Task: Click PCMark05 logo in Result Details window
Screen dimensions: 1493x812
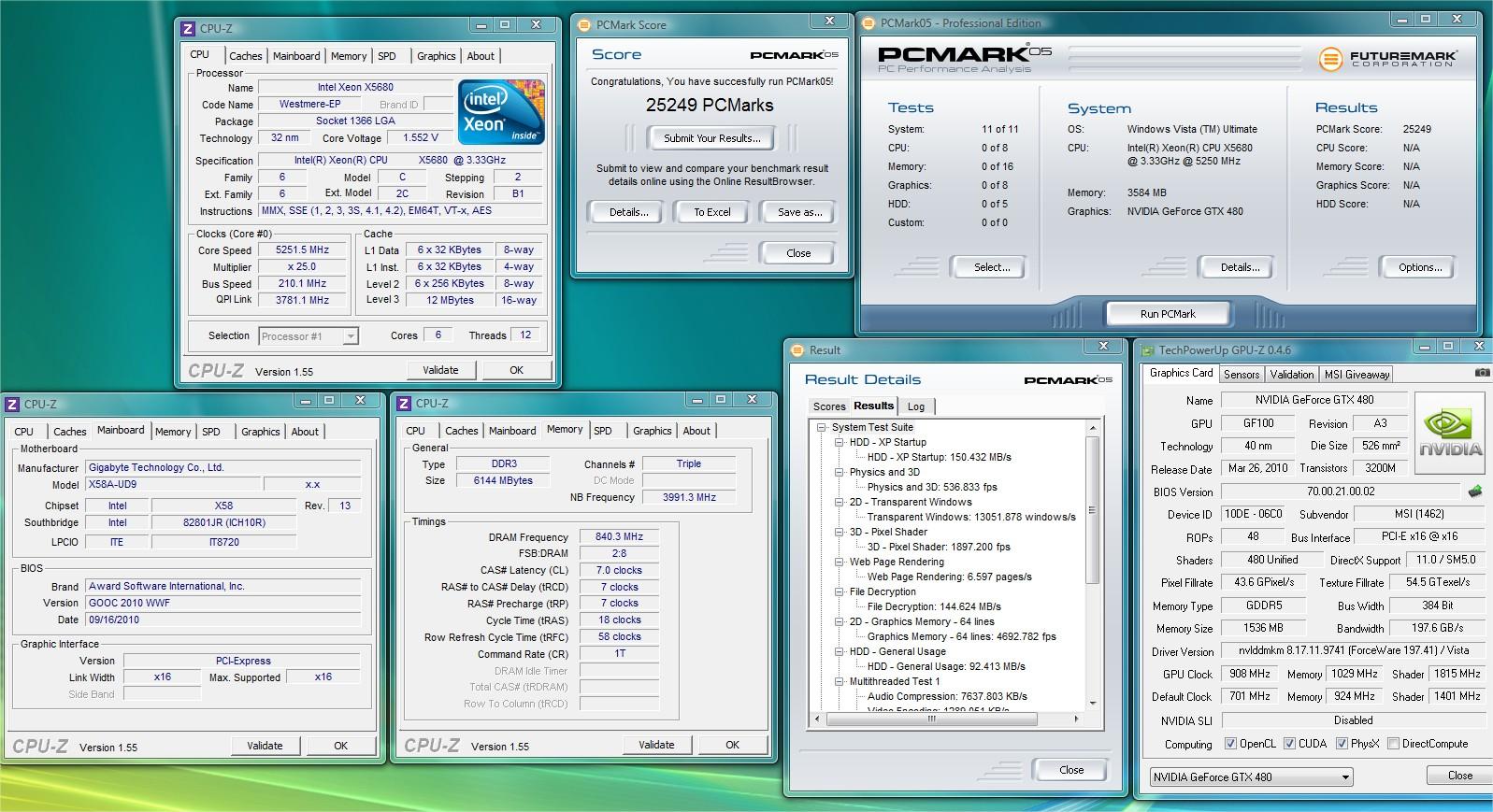Action: tap(1069, 380)
